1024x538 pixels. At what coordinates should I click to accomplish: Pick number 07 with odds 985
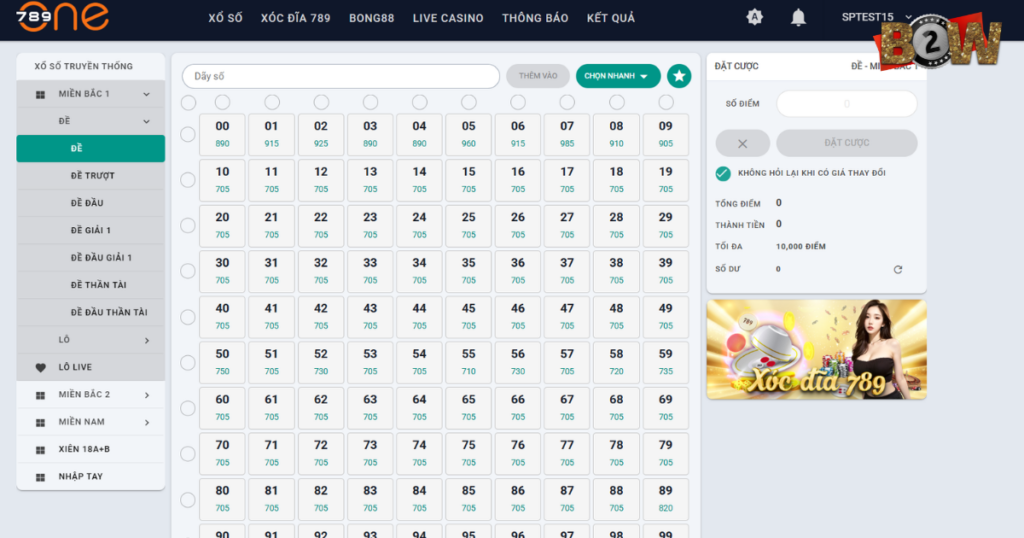pos(567,134)
